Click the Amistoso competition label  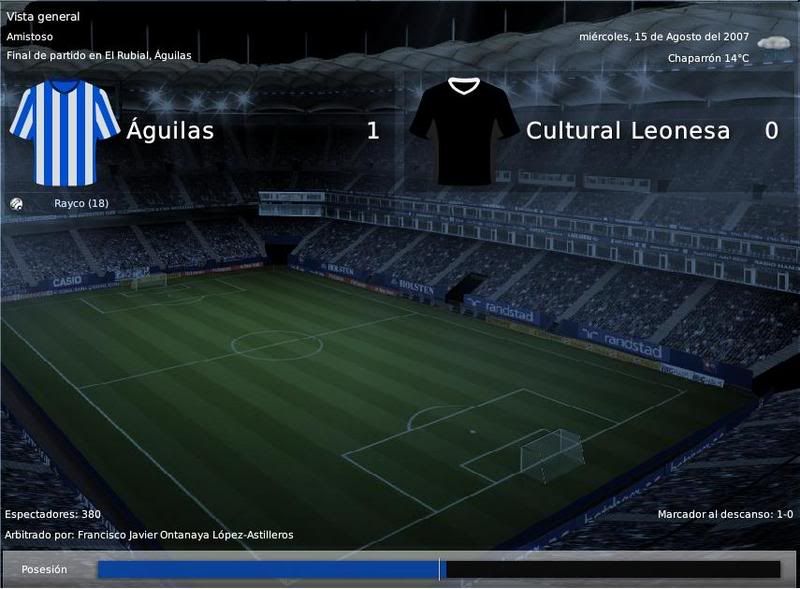29,37
